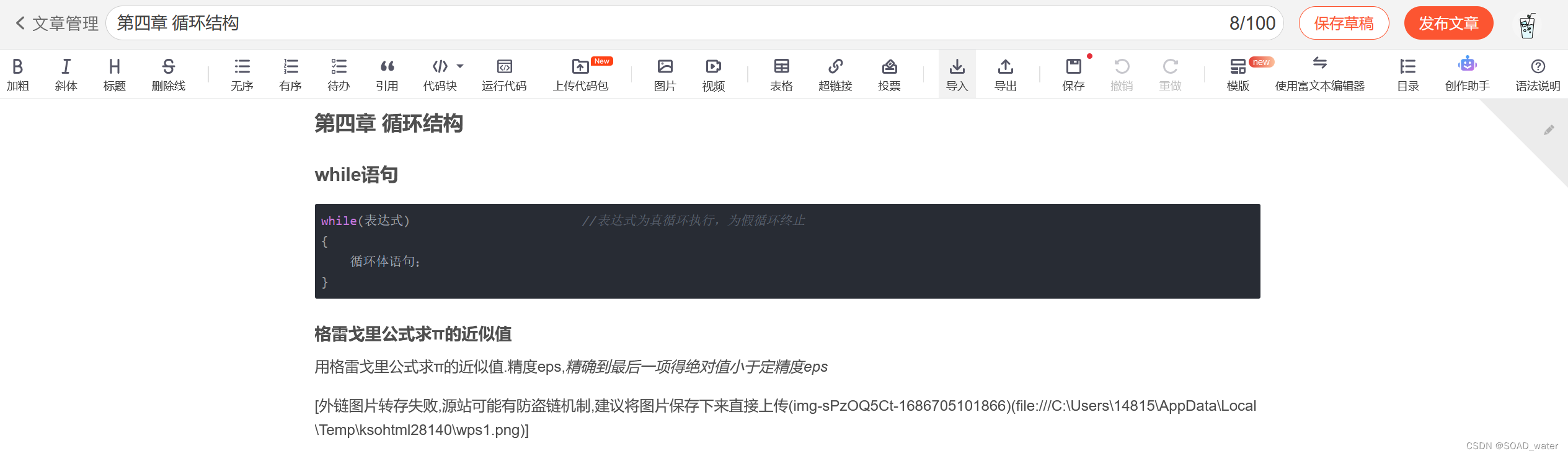Screen dimensions: 1568x456
Task: Insert a blockquote (引用)
Action: pos(388,74)
